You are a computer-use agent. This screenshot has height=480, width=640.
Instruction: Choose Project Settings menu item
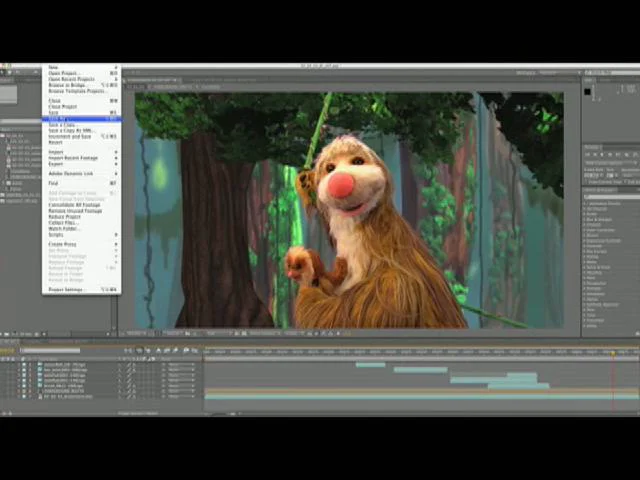(x=82, y=289)
